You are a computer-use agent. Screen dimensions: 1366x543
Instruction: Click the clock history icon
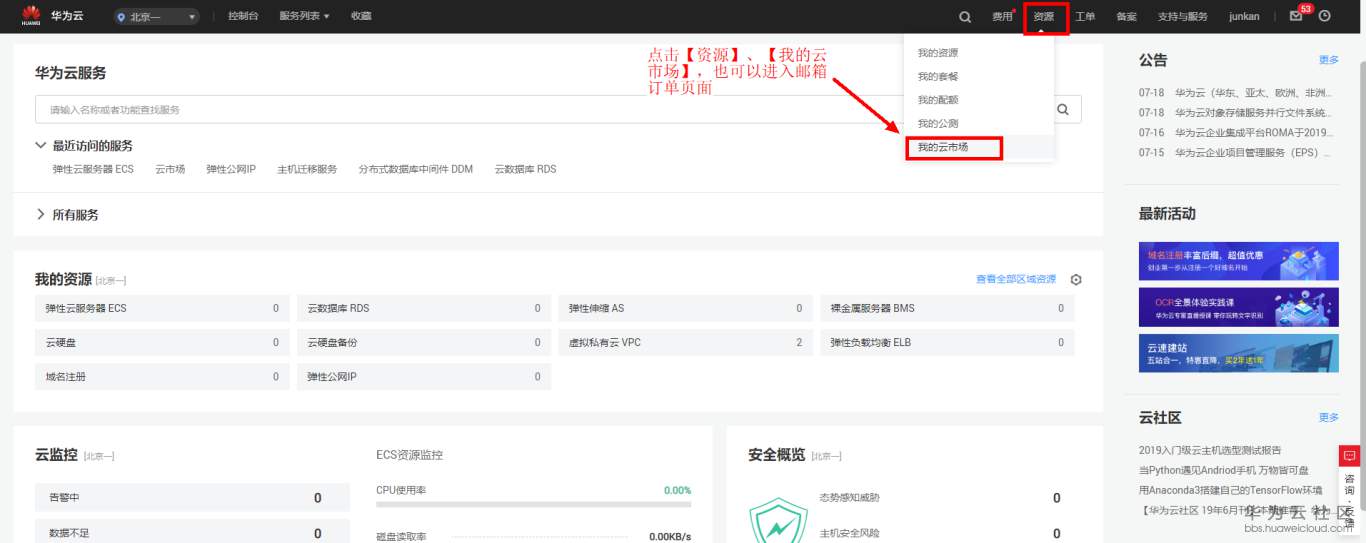[1325, 16]
